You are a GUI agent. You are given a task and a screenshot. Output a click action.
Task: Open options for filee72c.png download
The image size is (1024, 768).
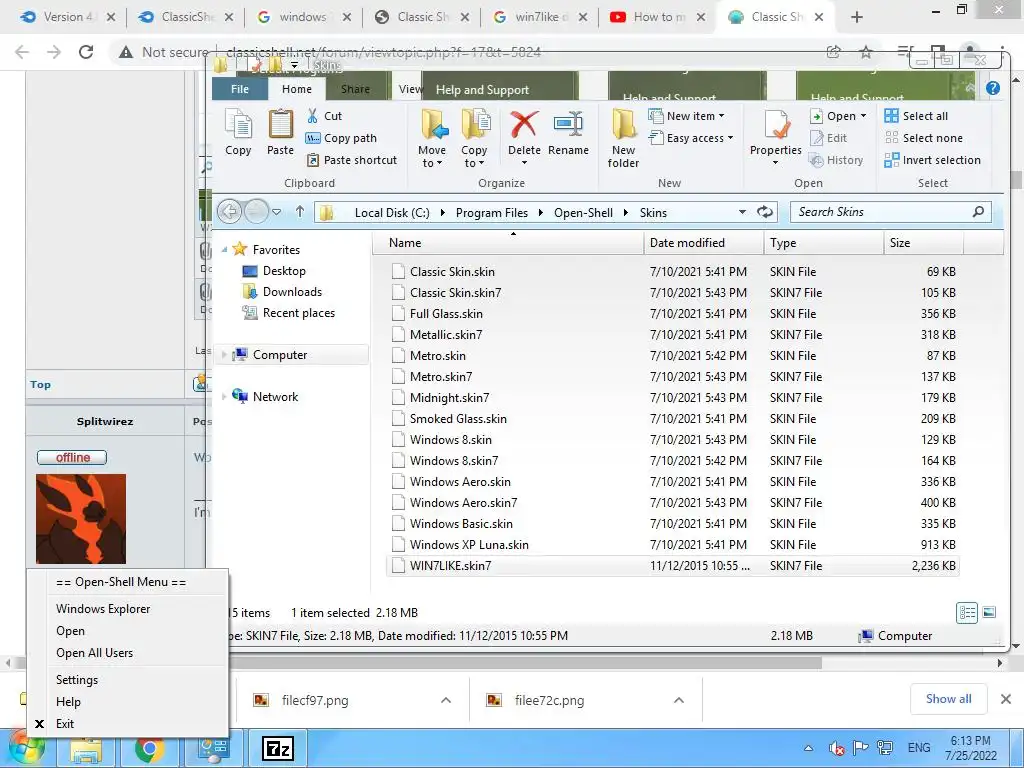(679, 700)
